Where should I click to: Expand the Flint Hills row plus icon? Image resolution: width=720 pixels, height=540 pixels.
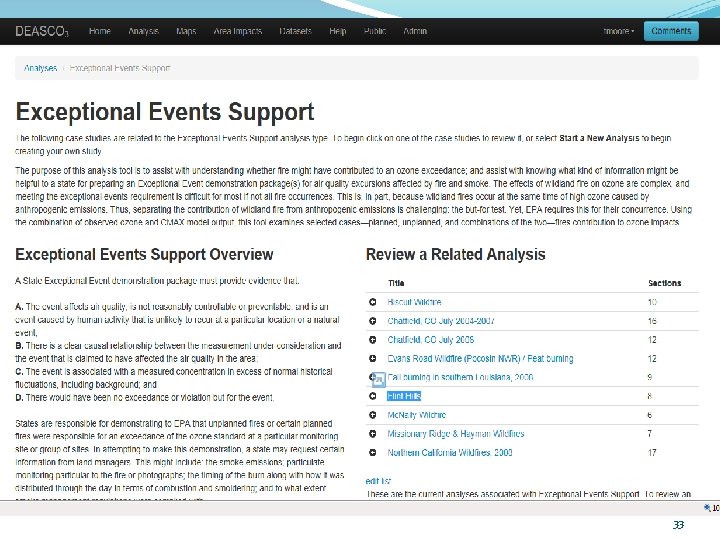pos(372,396)
